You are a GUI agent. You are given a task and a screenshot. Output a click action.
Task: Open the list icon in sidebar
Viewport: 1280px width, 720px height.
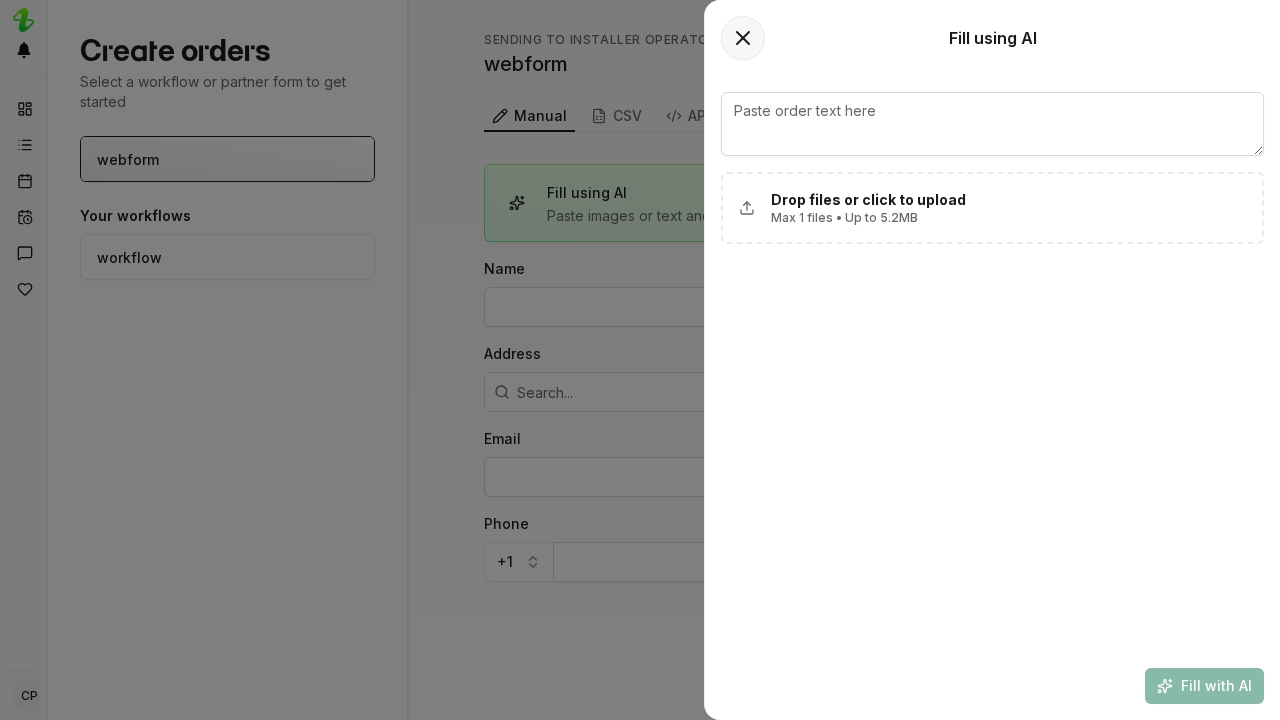click(x=25, y=145)
